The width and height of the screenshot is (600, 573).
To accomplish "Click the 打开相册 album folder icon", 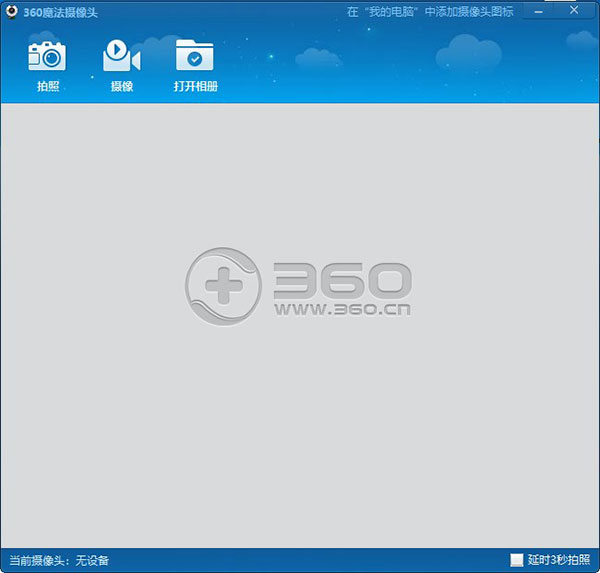I will pyautogui.click(x=195, y=56).
